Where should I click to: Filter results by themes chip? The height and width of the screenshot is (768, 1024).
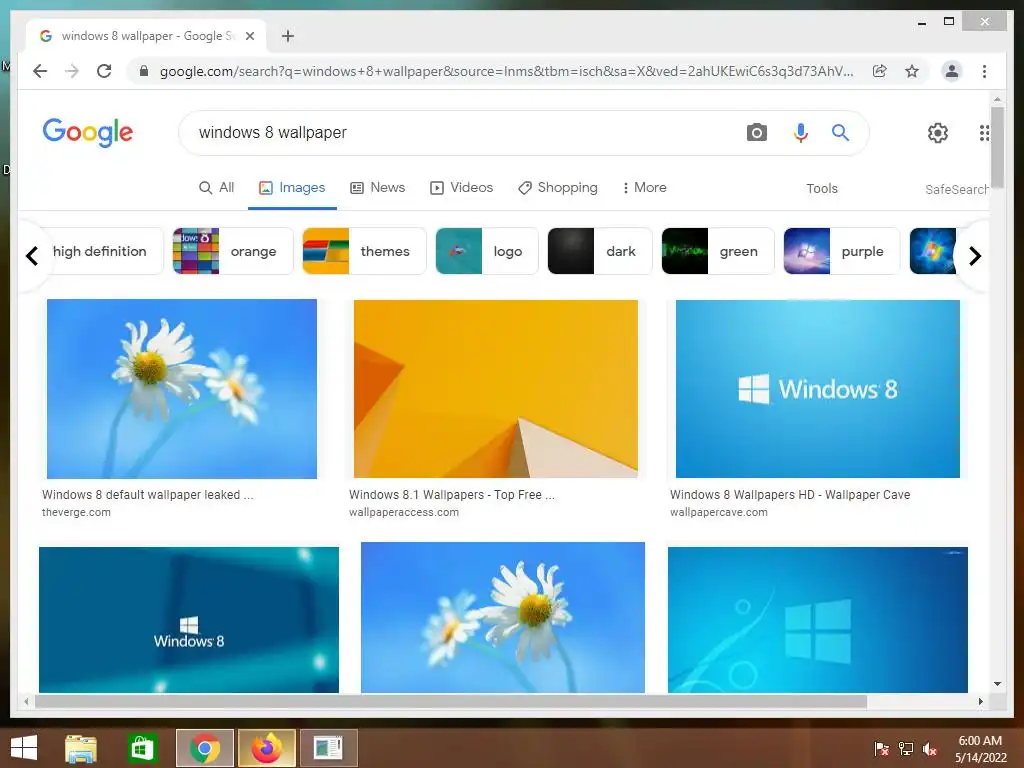click(x=364, y=251)
